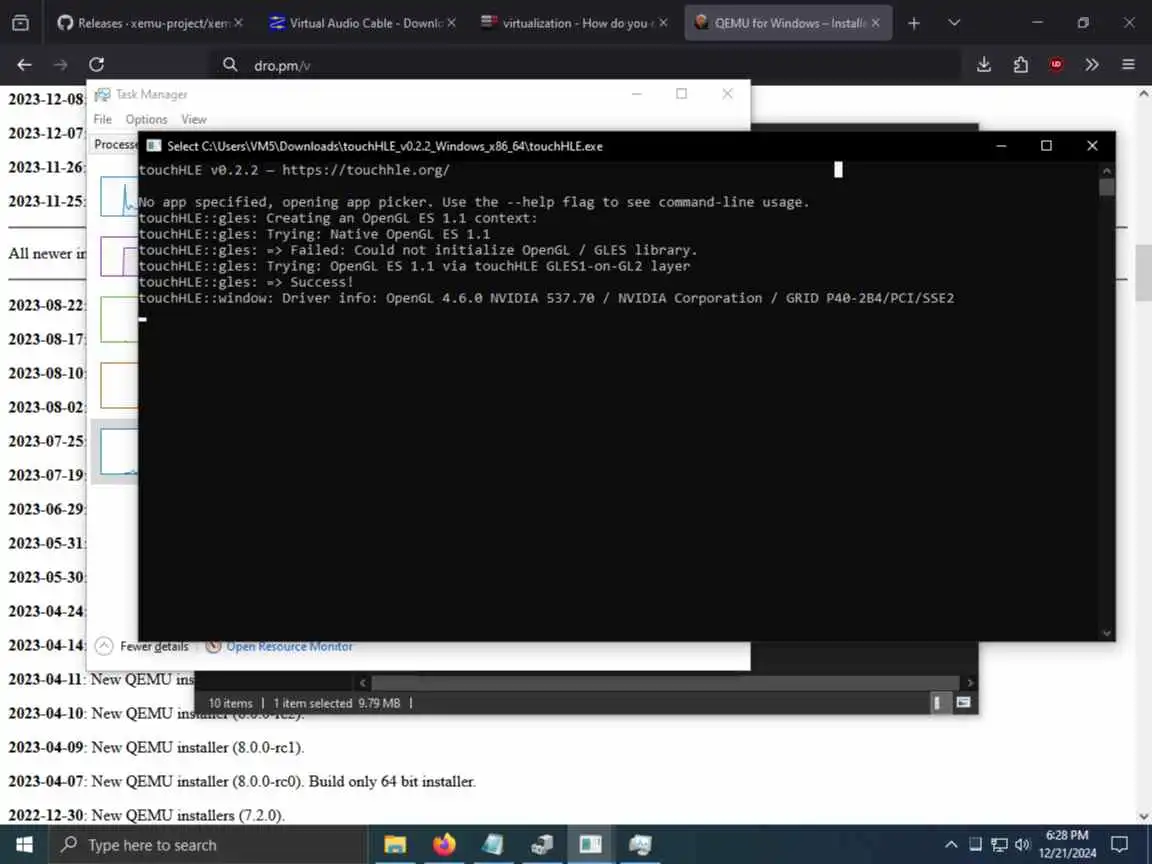This screenshot has height=864, width=1152.
Task: Open the browser tab overview icon
Action: 21,24
